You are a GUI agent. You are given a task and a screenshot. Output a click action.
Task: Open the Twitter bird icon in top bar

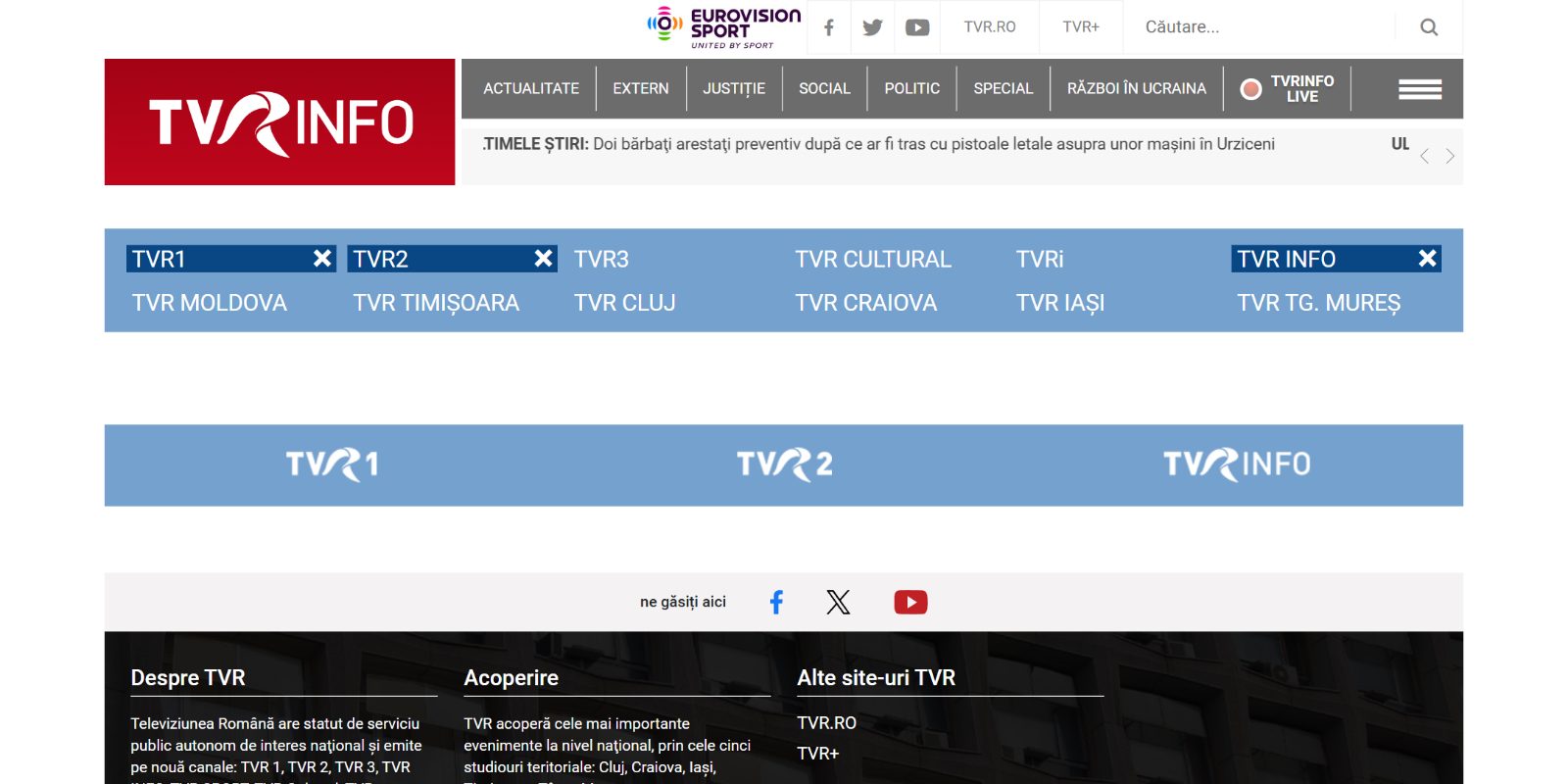(872, 27)
